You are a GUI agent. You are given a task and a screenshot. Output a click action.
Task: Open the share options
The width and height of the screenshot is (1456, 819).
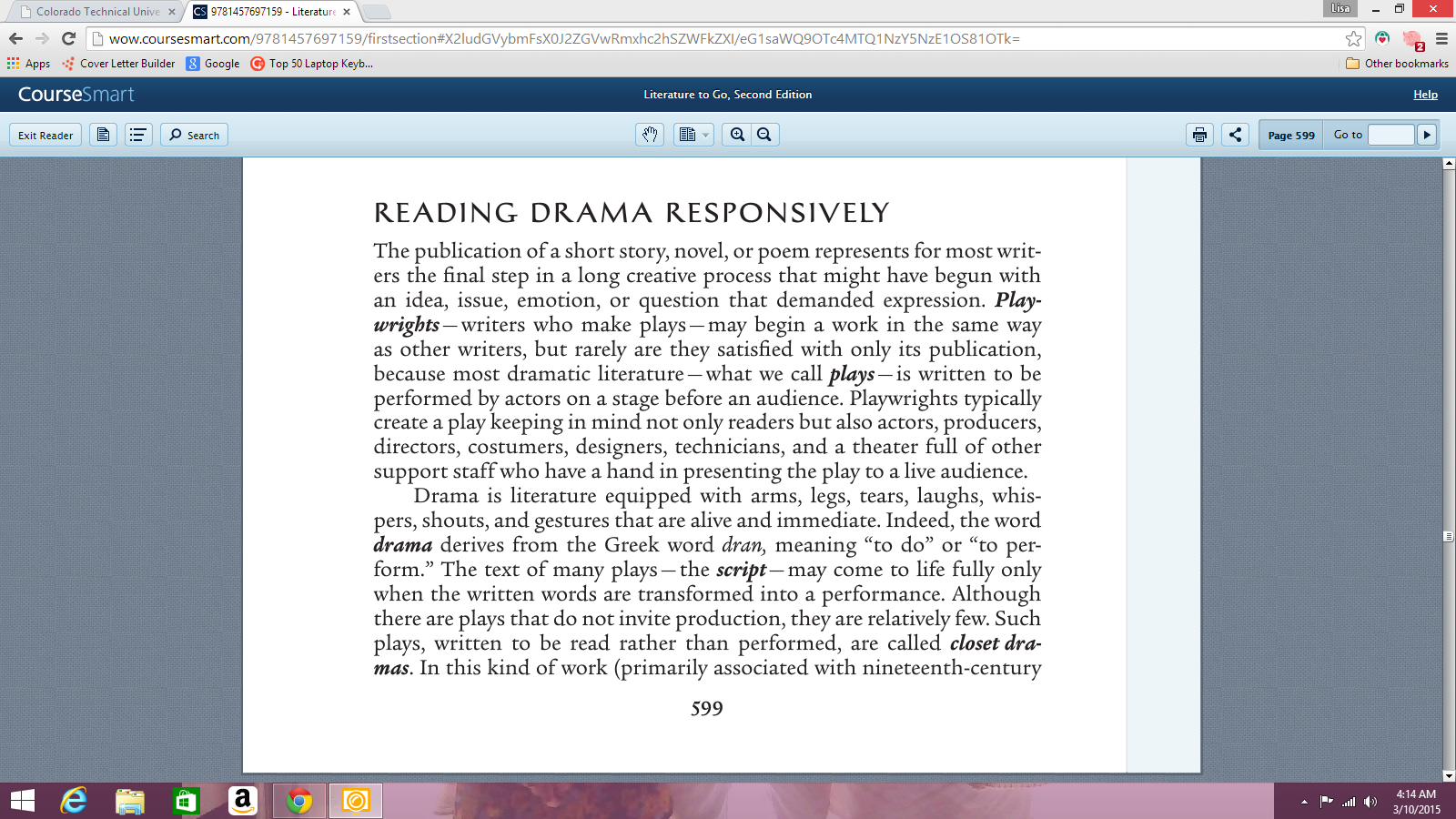click(1235, 135)
